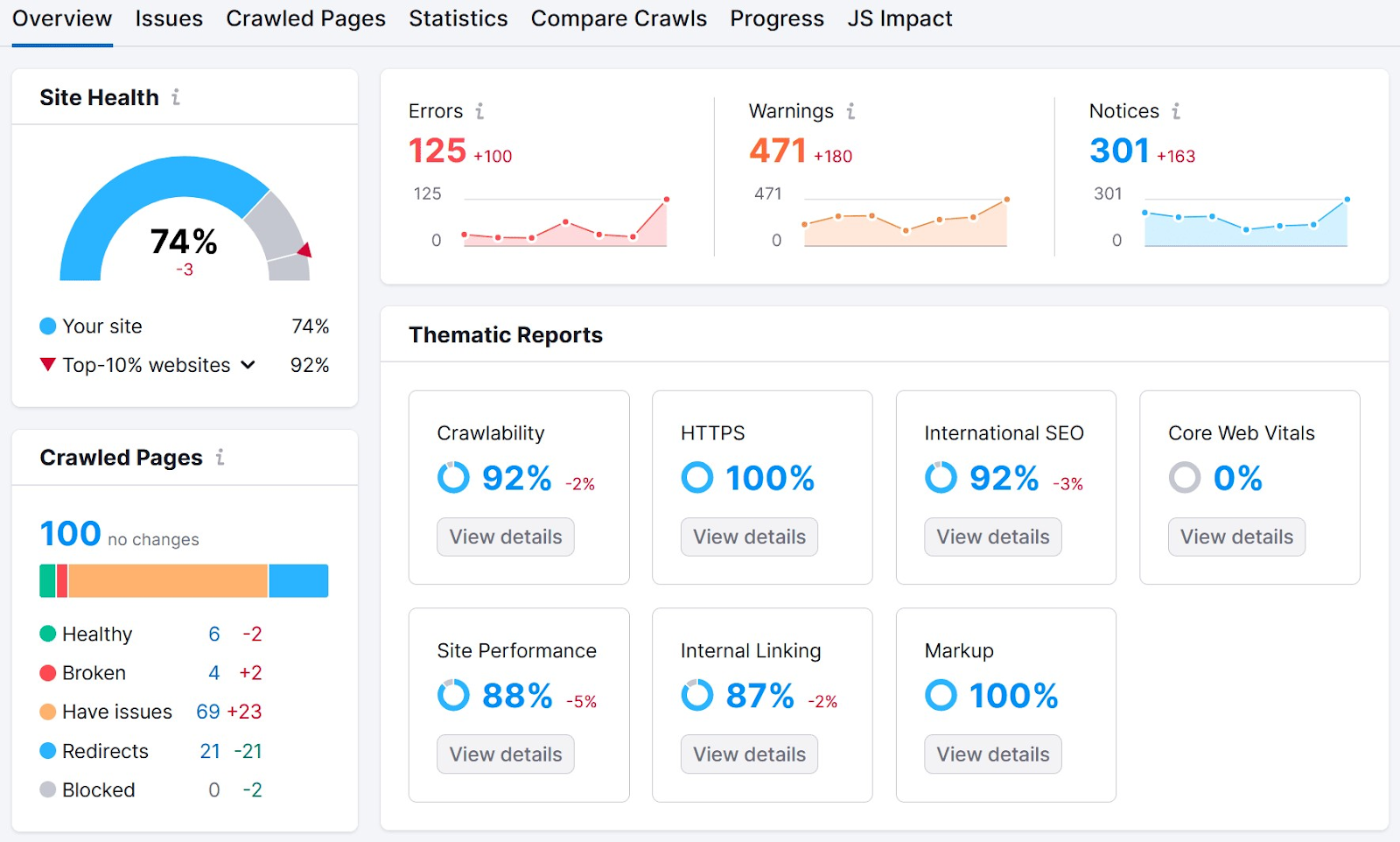Click the info icon next to Site Health
The width and height of the screenshot is (1400, 842).
[x=176, y=97]
